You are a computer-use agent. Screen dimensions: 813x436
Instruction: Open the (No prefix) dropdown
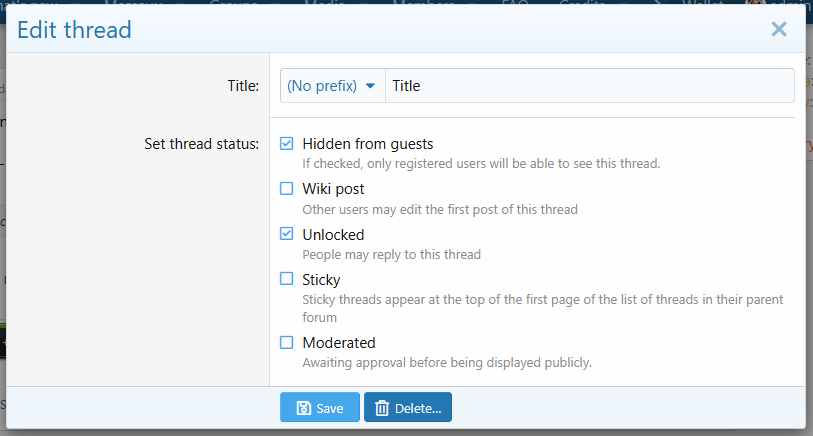tap(332, 86)
